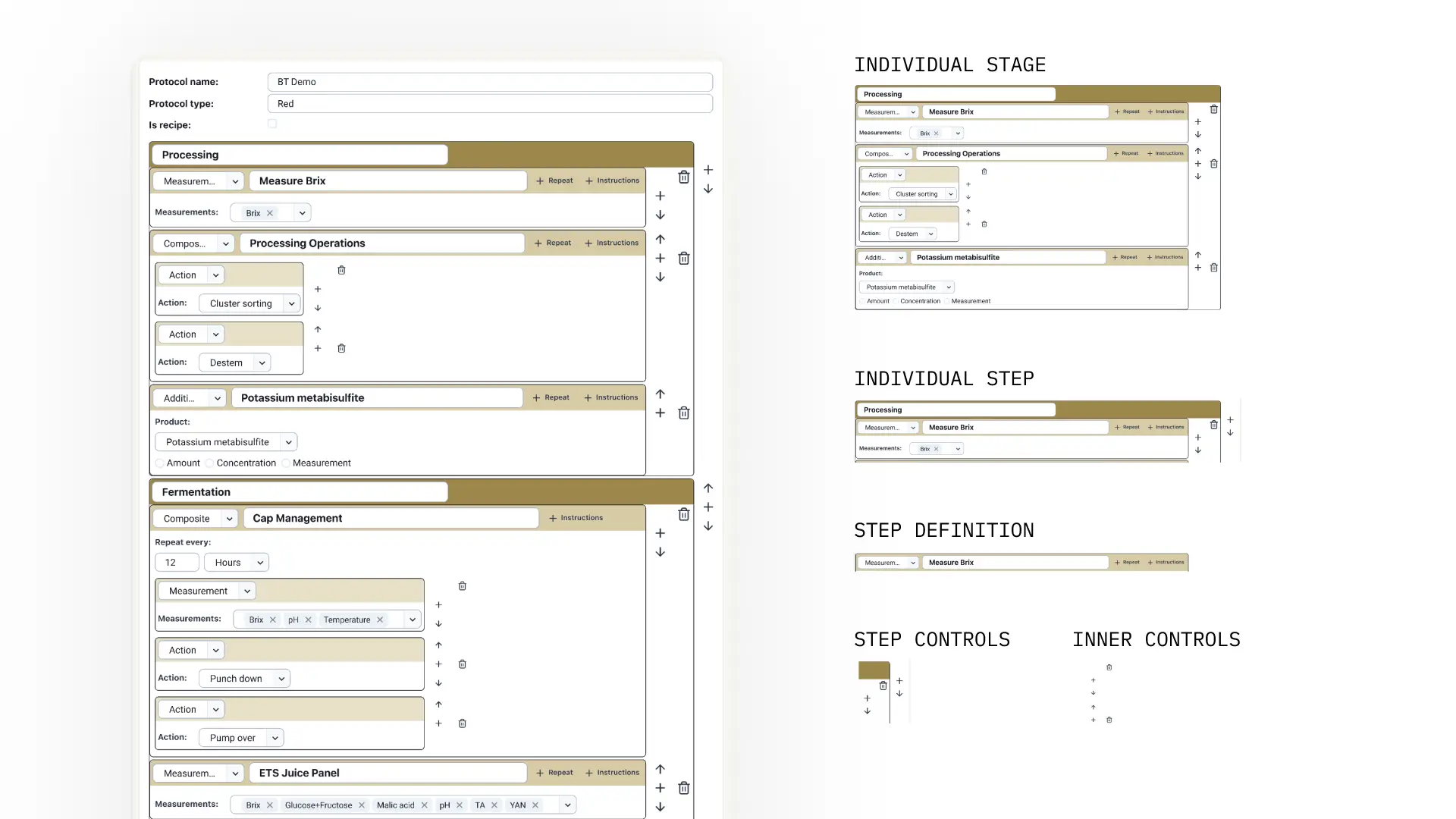This screenshot has width=1456, height=819.
Task: Click the Processing stage label tab
Action: [x=299, y=154]
